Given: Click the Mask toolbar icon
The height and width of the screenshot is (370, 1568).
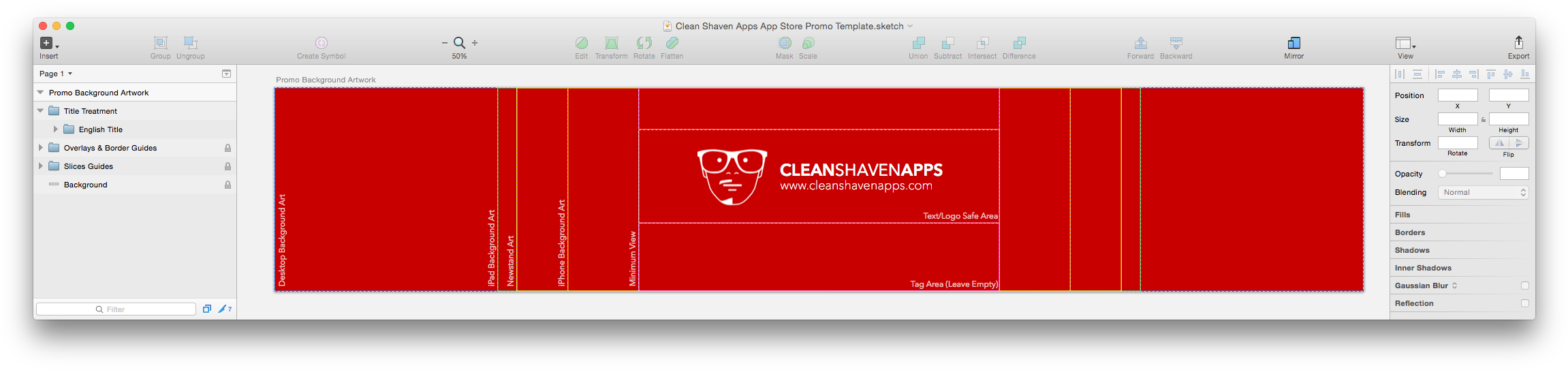Looking at the screenshot, I should click(x=785, y=43).
